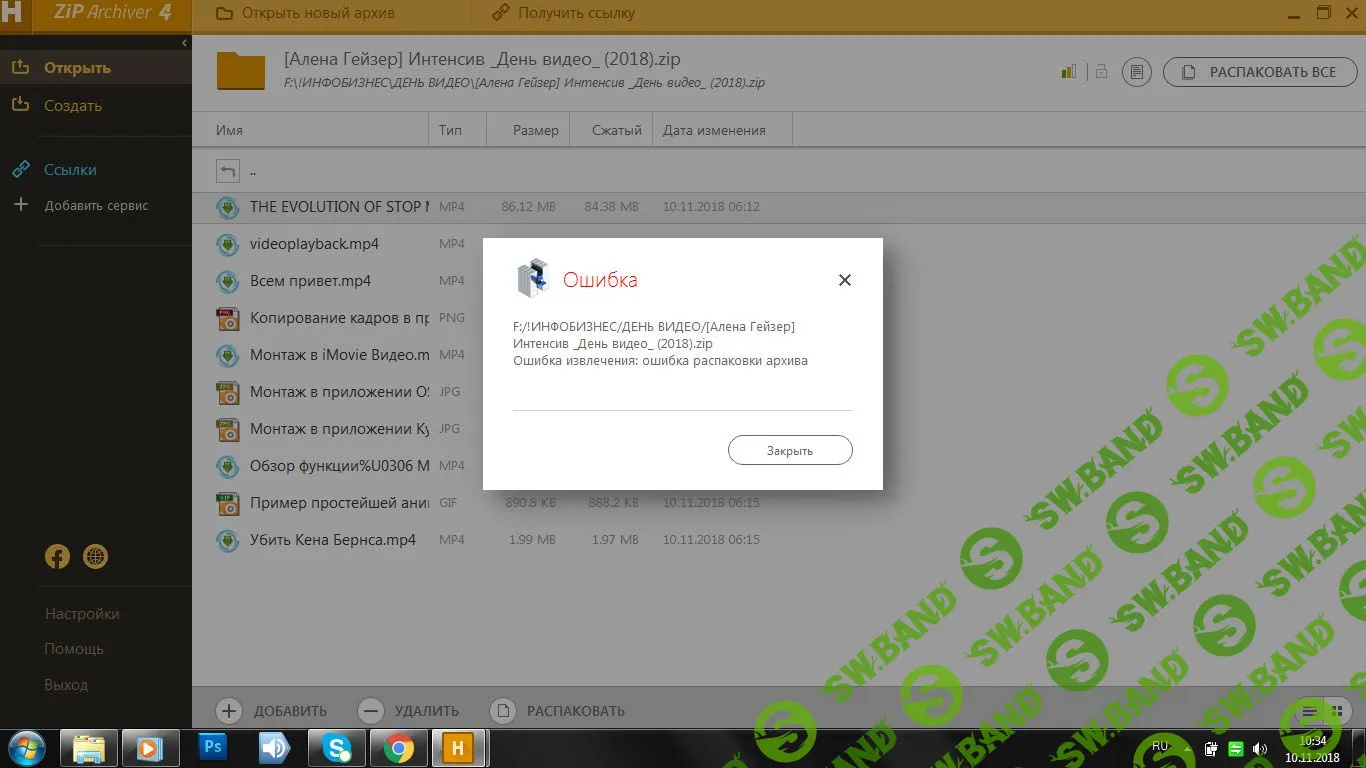
Task: Sort files by the Дата изменения column
Action: (714, 130)
